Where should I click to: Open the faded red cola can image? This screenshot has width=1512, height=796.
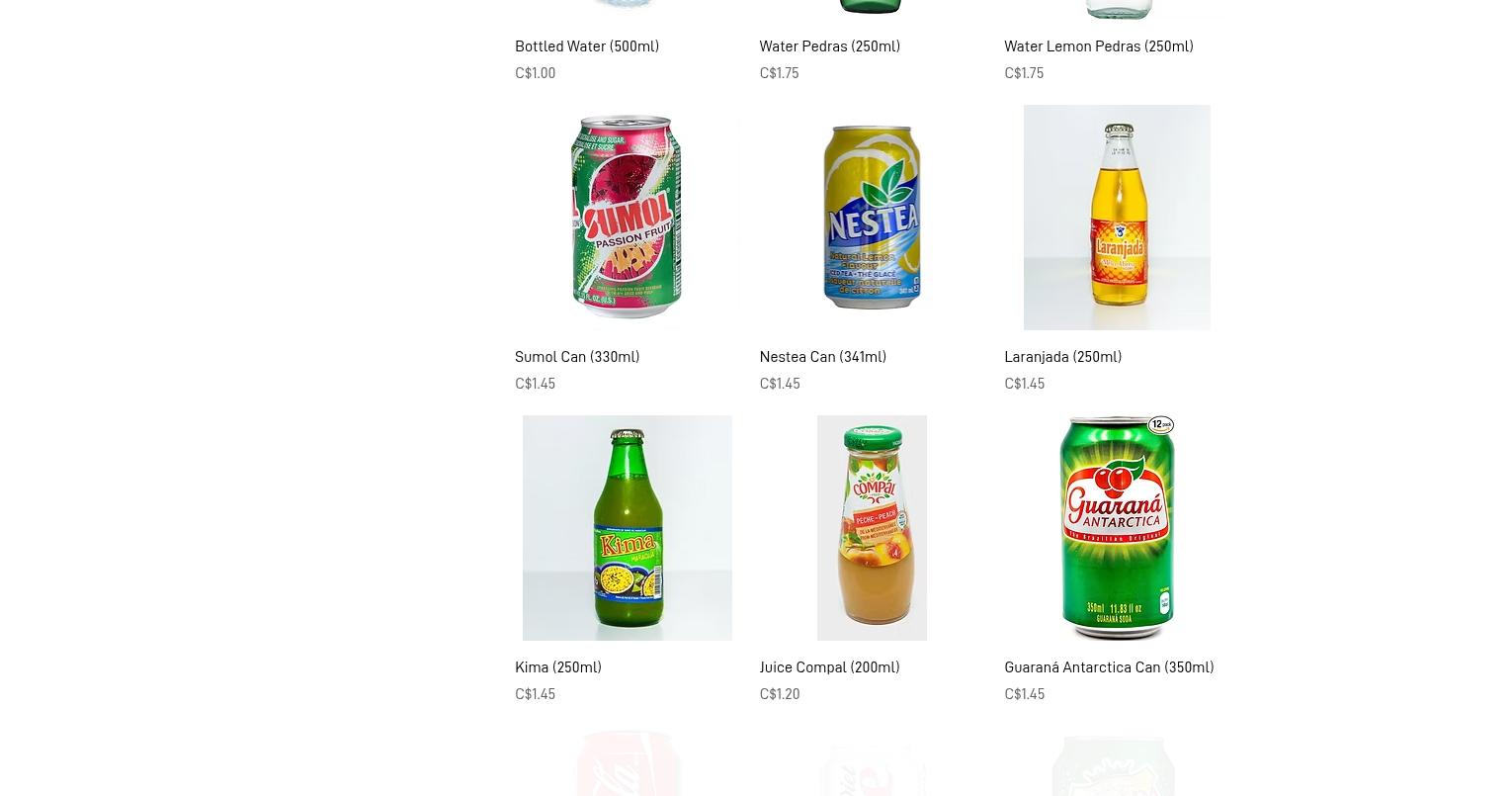click(627, 763)
